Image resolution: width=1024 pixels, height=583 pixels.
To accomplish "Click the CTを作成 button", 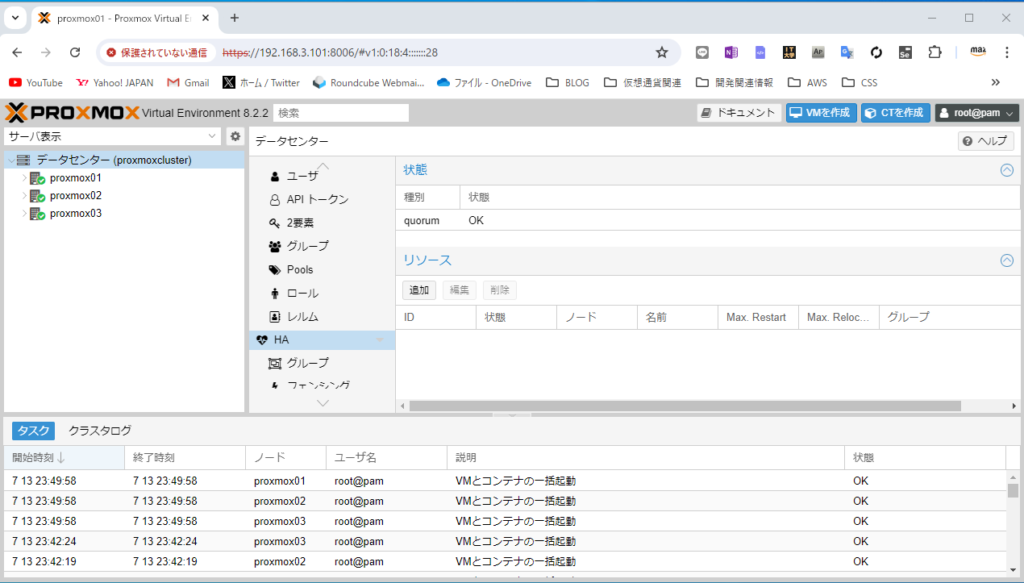I will pos(895,113).
